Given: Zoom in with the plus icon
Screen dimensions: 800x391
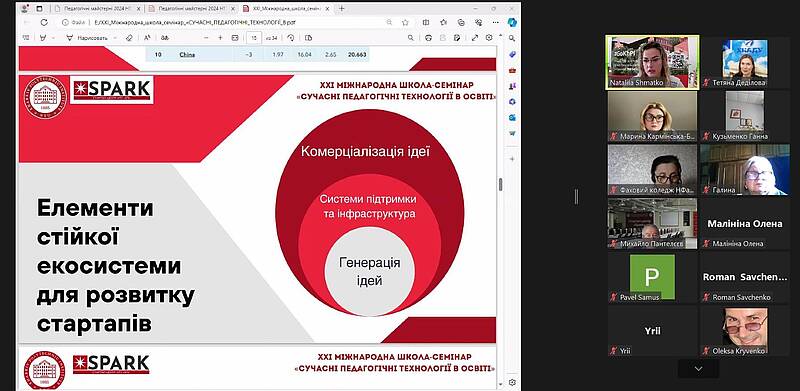Looking at the screenshot, I should [x=220, y=38].
